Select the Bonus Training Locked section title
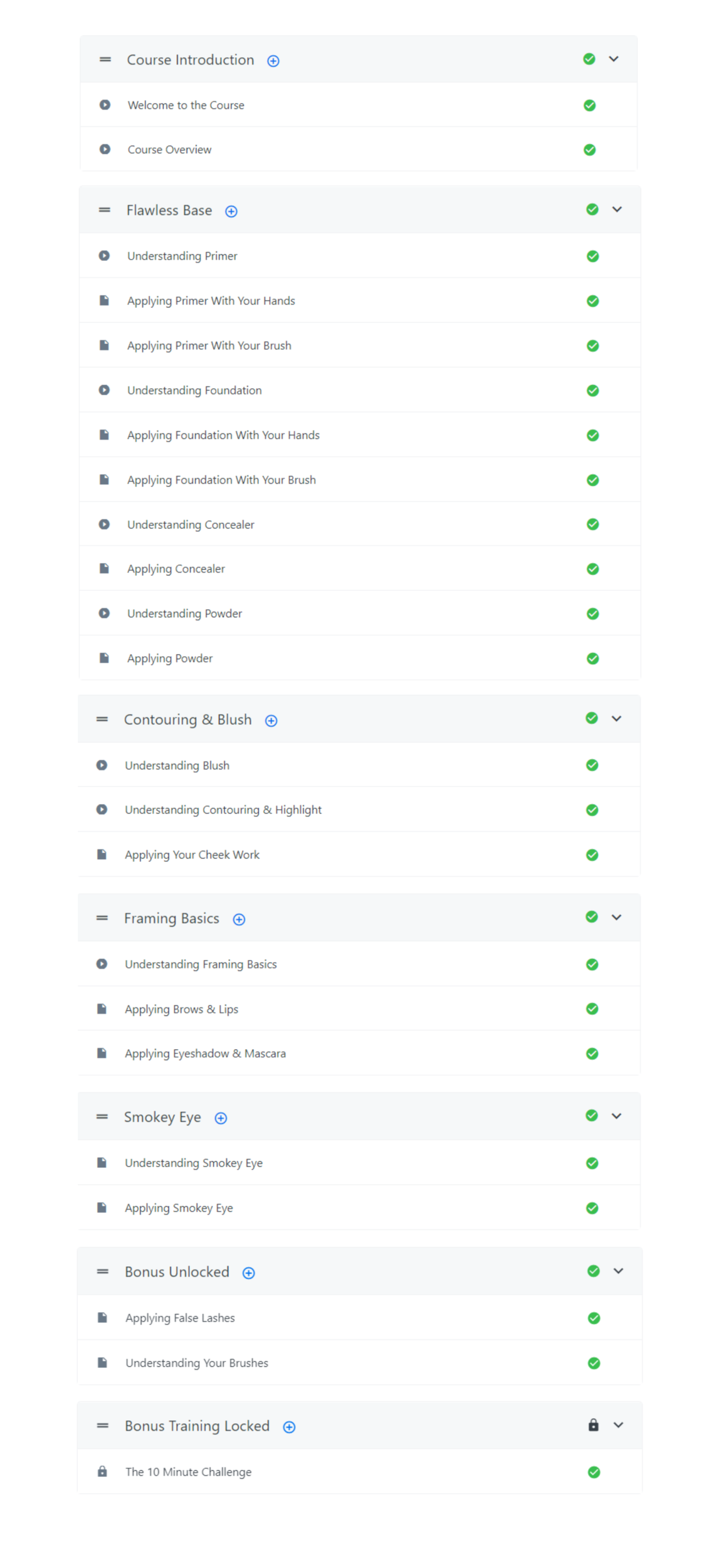 tap(197, 1426)
